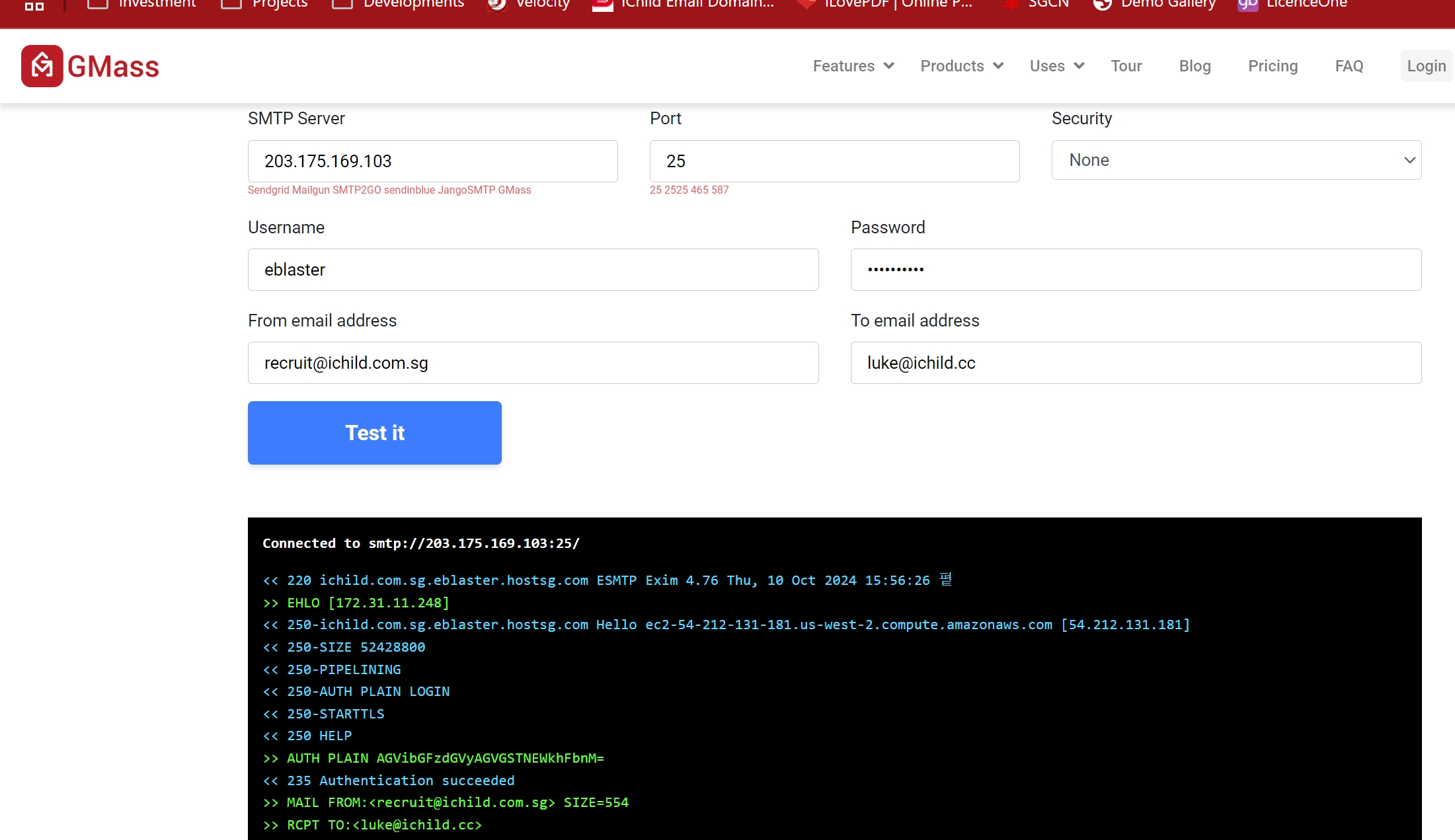Click the From email address field
This screenshot has width=1455, height=840.
pyautogui.click(x=533, y=363)
